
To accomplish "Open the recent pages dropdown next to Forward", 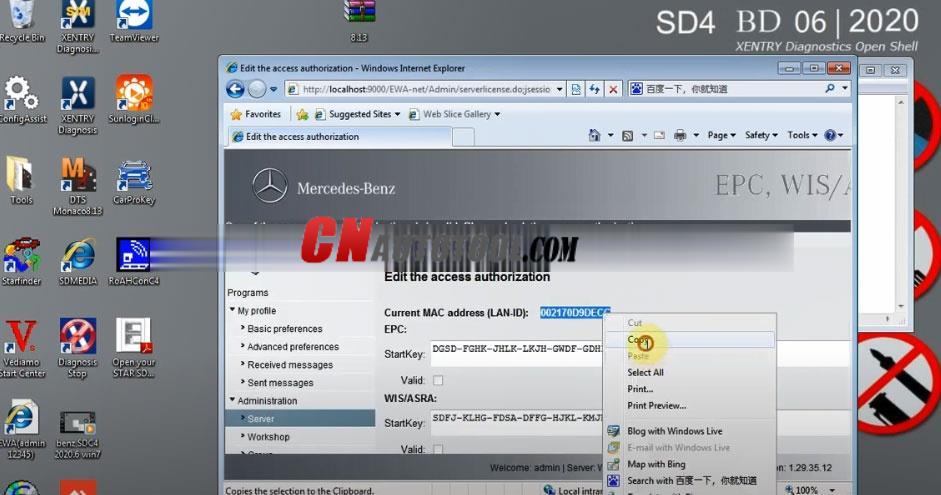I will [x=274, y=89].
